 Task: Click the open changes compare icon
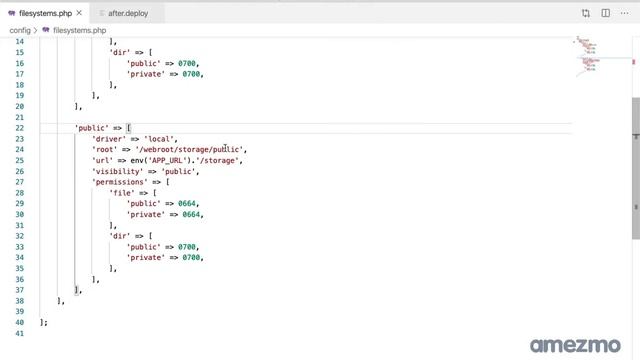586,13
